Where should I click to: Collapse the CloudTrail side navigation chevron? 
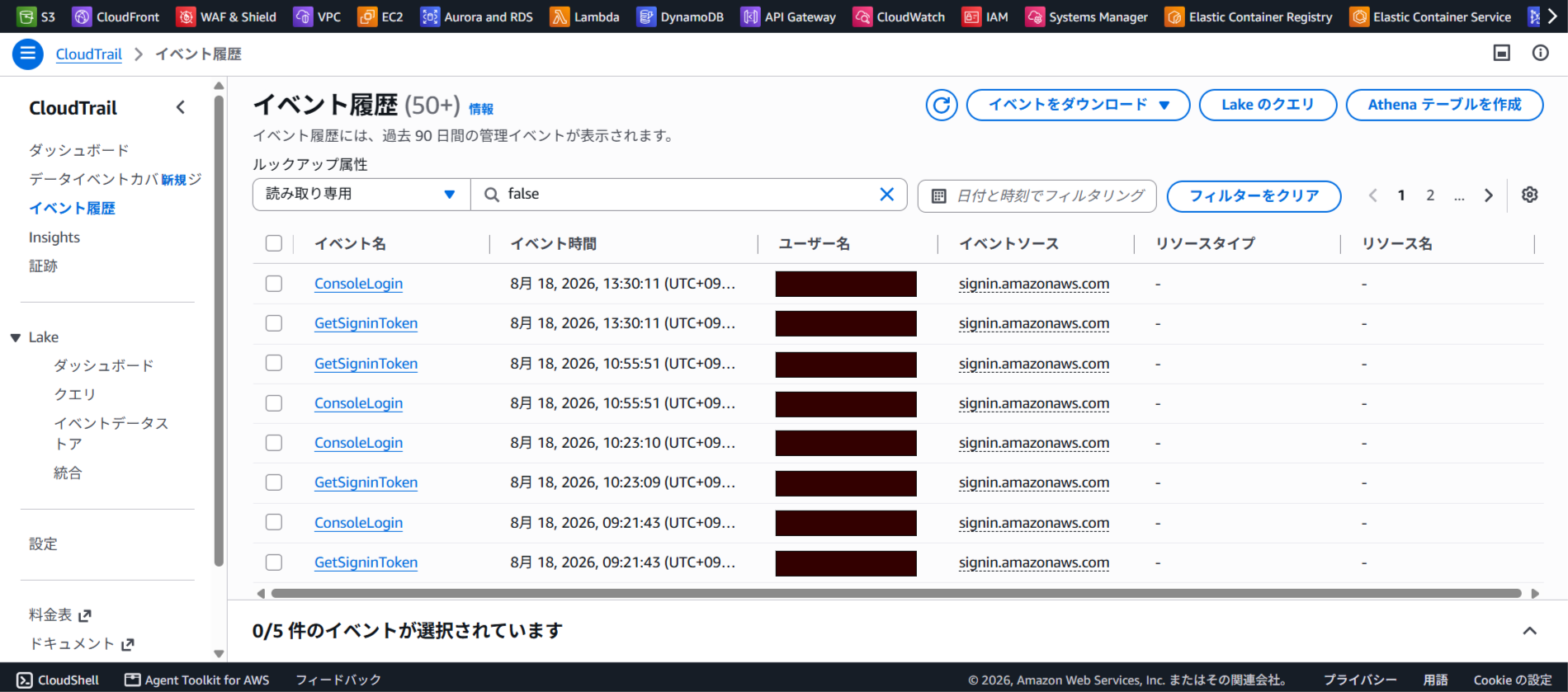click(x=181, y=107)
